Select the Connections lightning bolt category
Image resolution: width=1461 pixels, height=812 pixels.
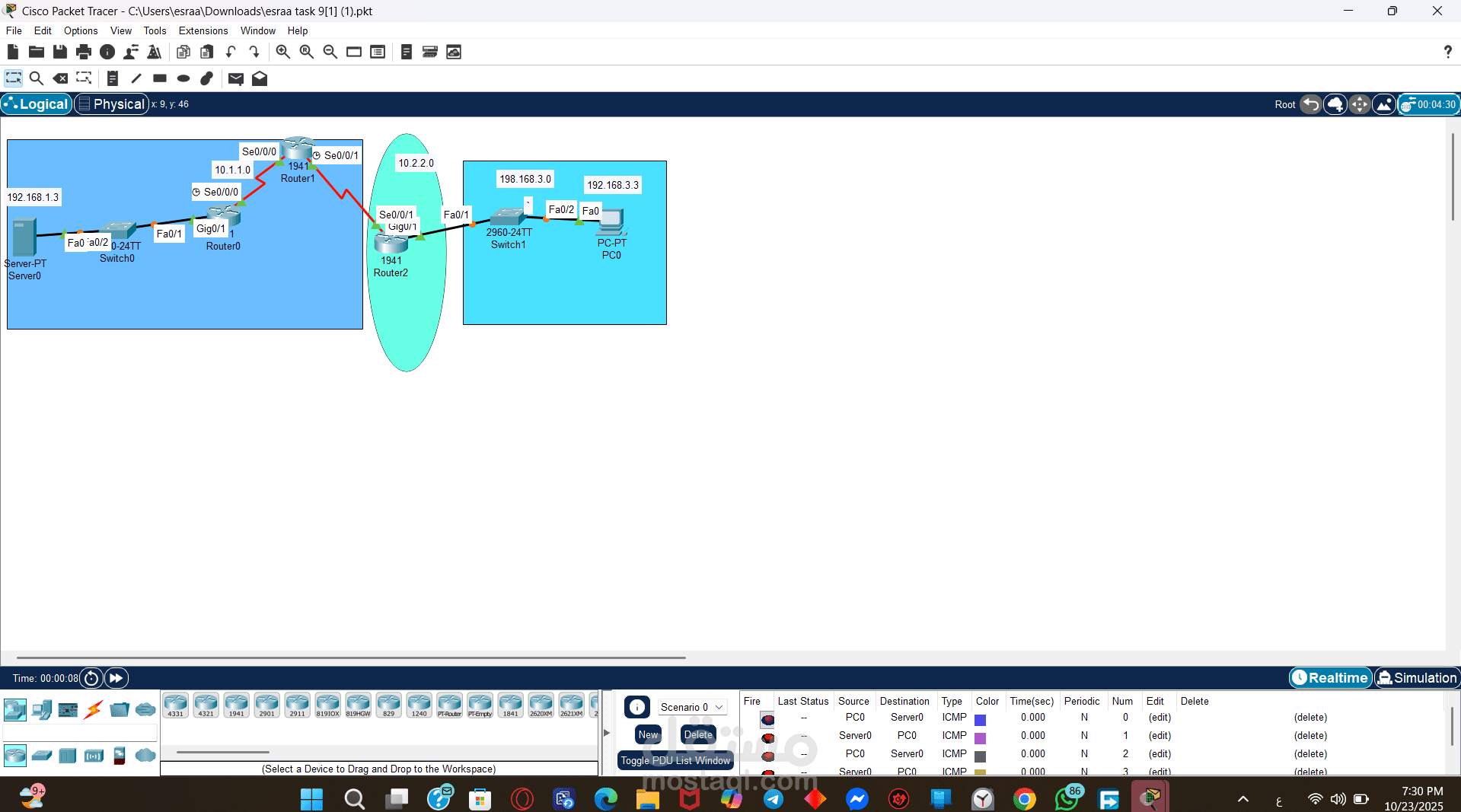tap(94, 710)
